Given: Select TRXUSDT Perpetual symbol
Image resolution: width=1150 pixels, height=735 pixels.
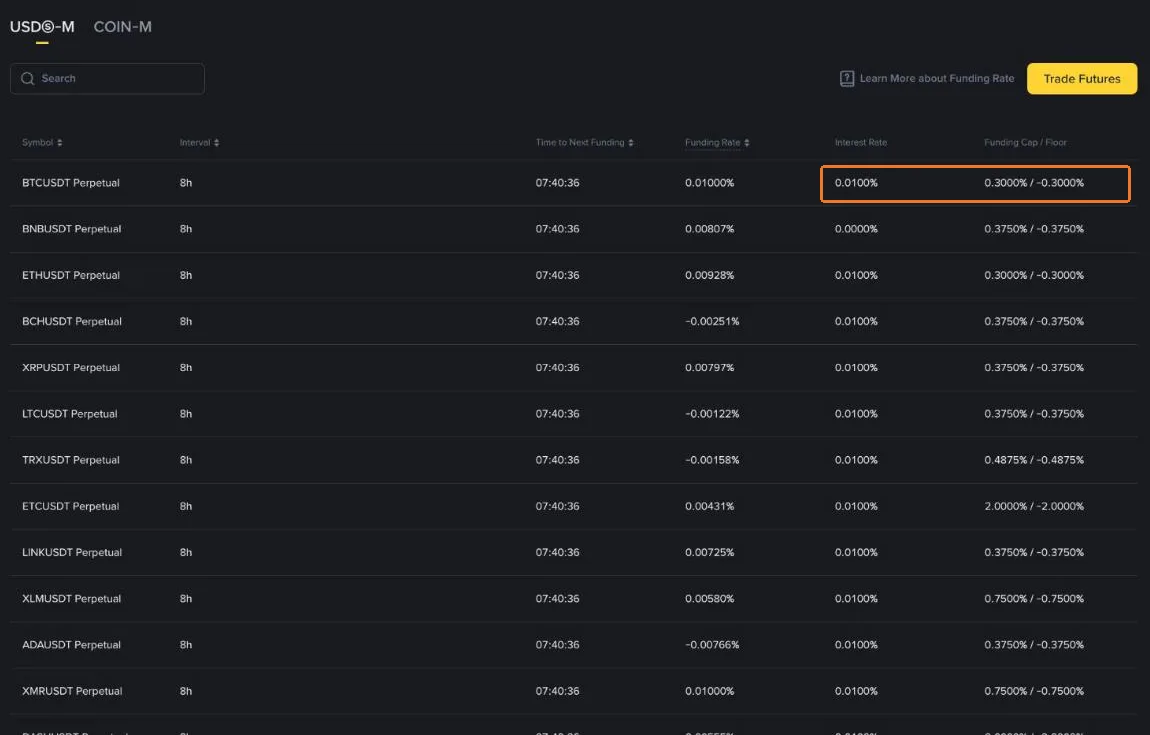Looking at the screenshot, I should pyautogui.click(x=70, y=460).
